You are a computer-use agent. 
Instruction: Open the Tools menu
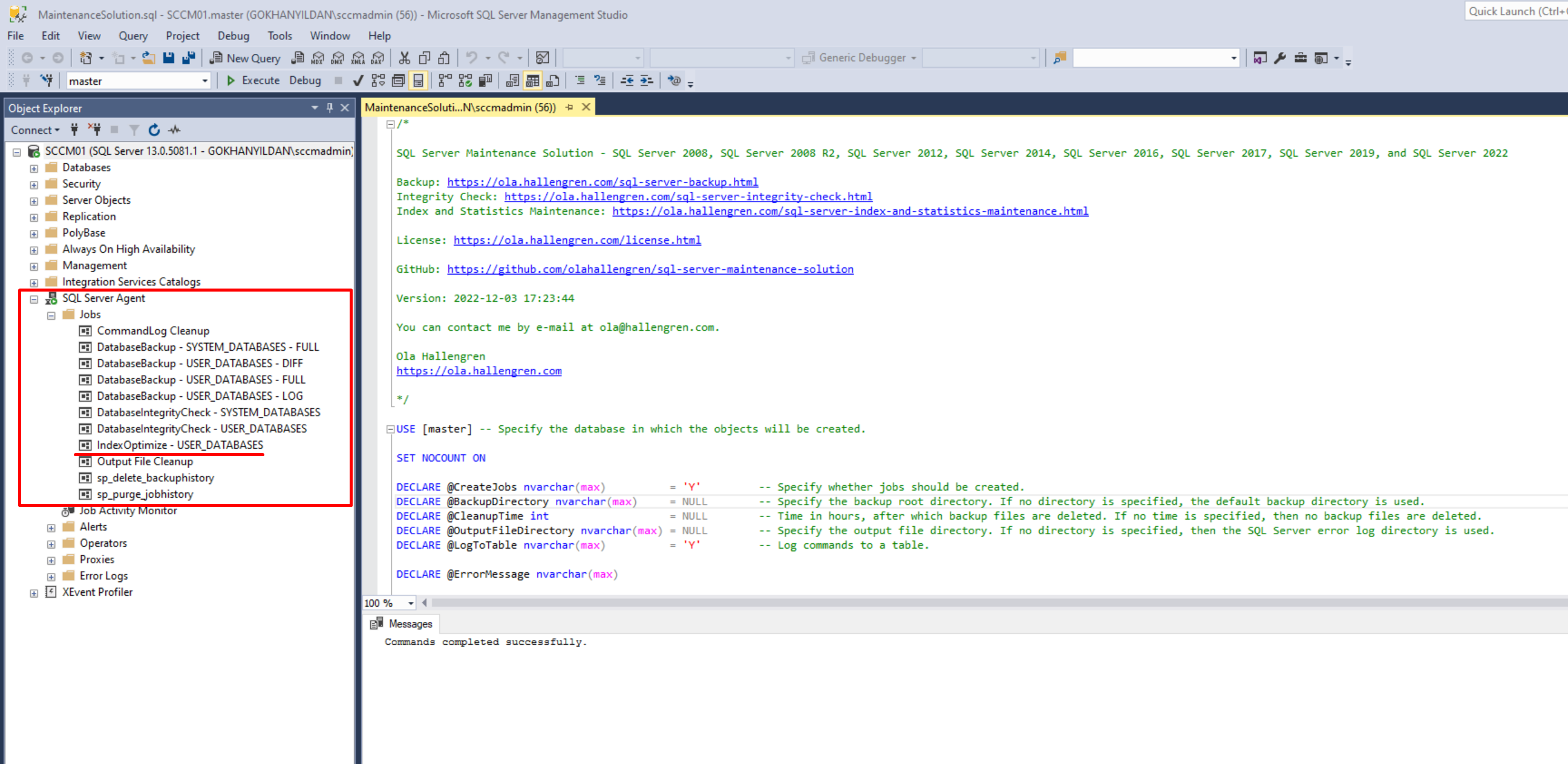coord(279,35)
